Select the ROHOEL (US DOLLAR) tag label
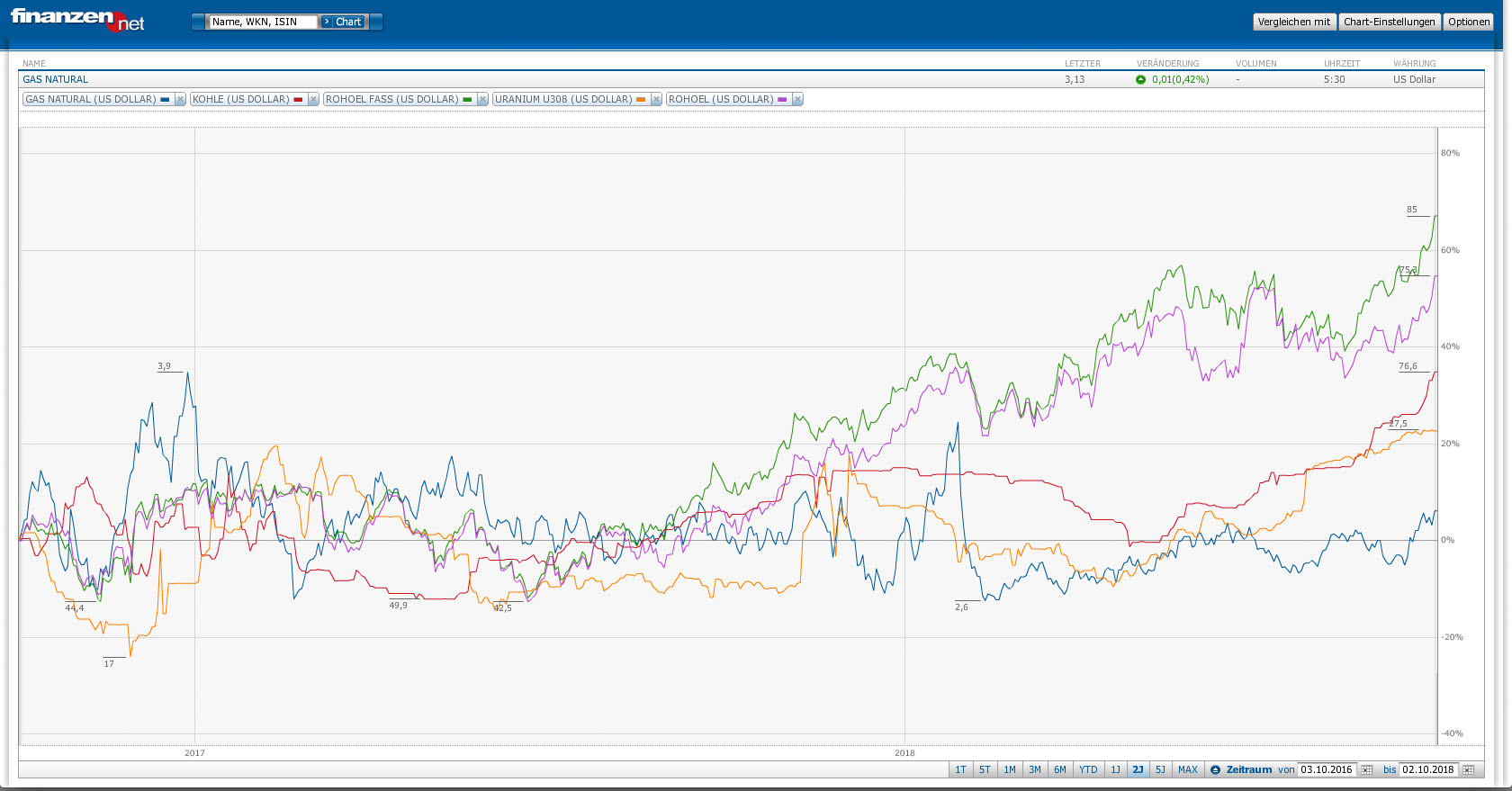 pyautogui.click(x=722, y=99)
